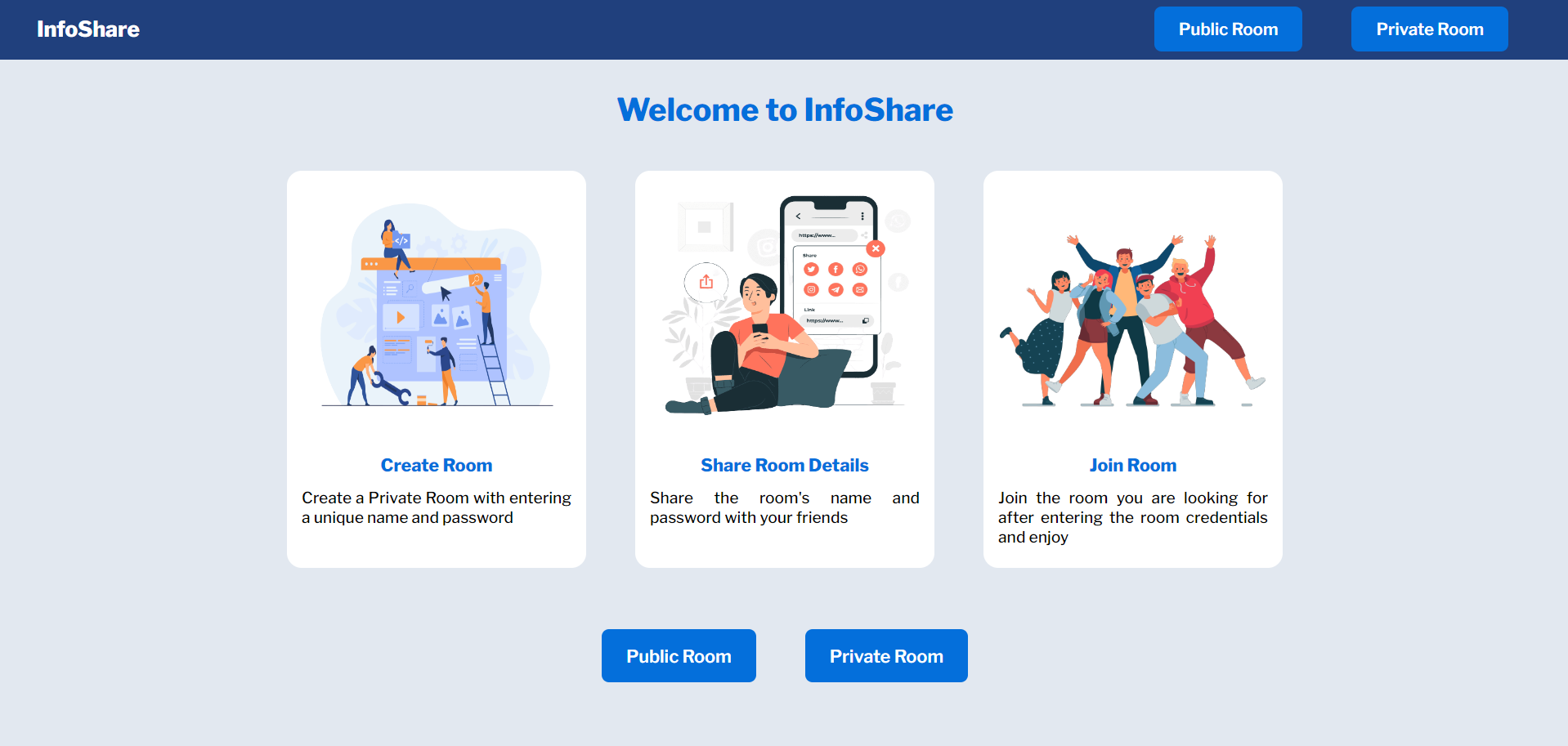The width and height of the screenshot is (1568, 746).
Task: Click the large wrench in Create Room illustration
Action: coord(391,387)
